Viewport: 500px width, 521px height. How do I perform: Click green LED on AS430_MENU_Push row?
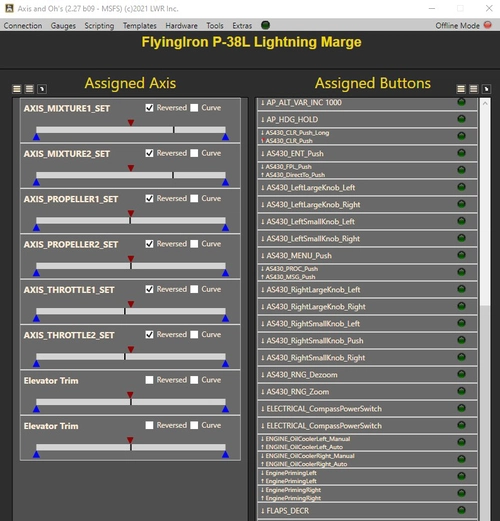(461, 255)
